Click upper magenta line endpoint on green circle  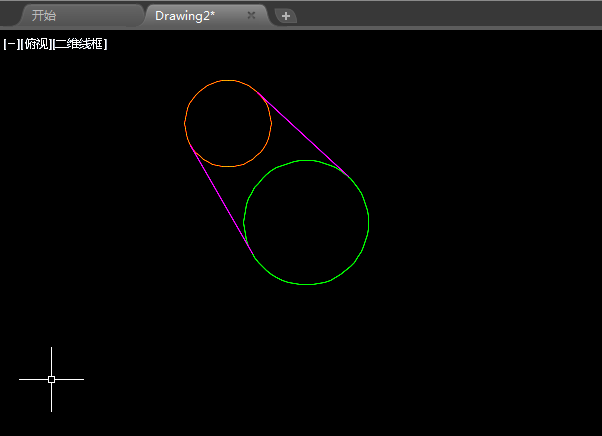(x=349, y=176)
